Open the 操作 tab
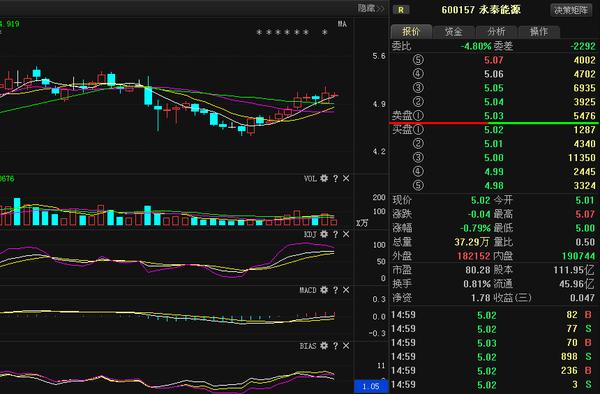The height and width of the screenshot is (394, 600). click(539, 32)
